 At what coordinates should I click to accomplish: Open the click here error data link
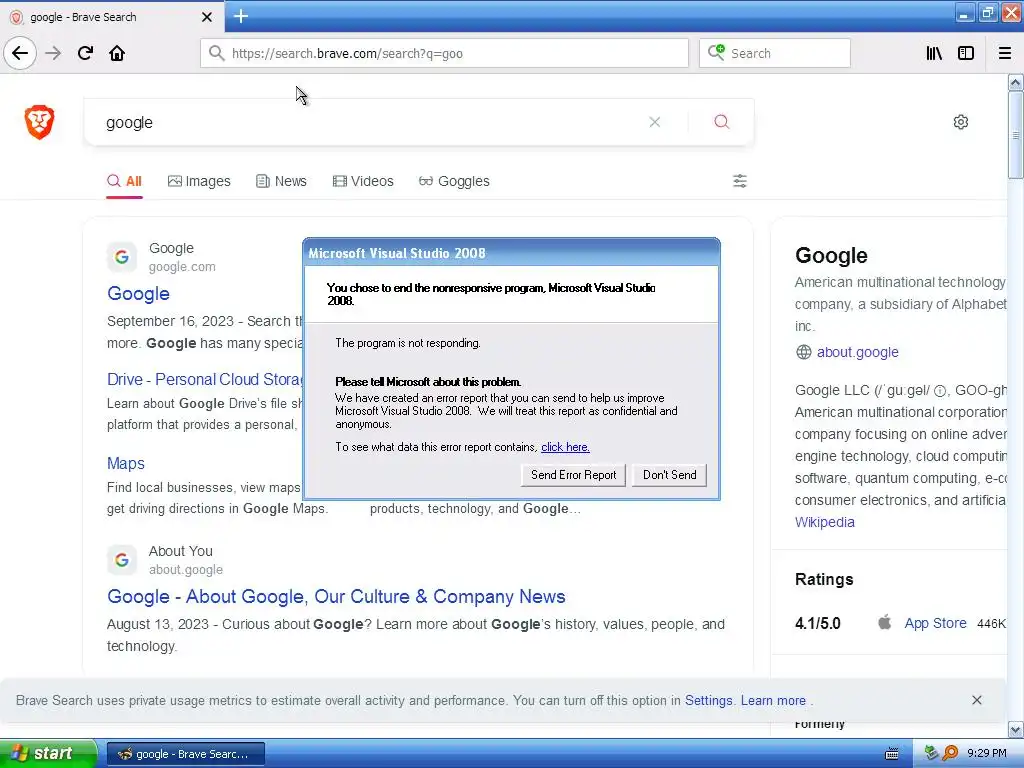click(x=565, y=447)
